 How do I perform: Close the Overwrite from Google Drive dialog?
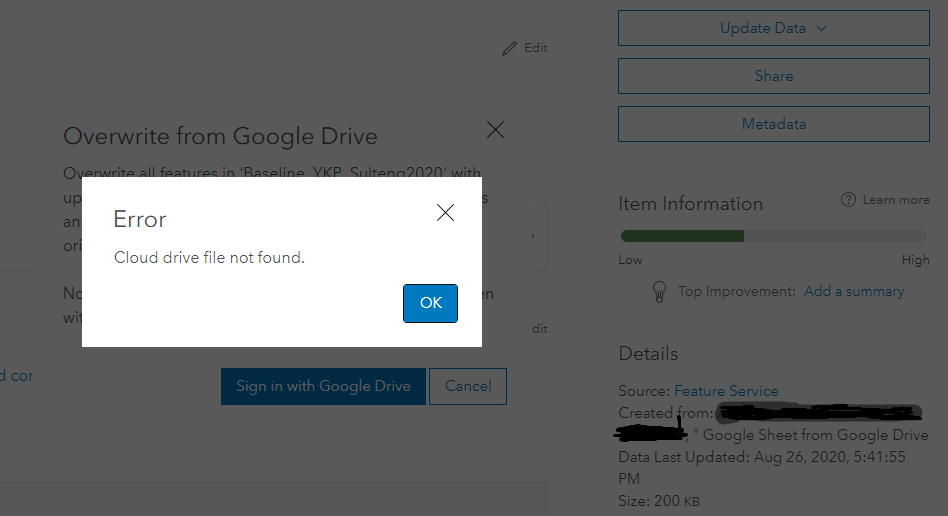click(495, 129)
